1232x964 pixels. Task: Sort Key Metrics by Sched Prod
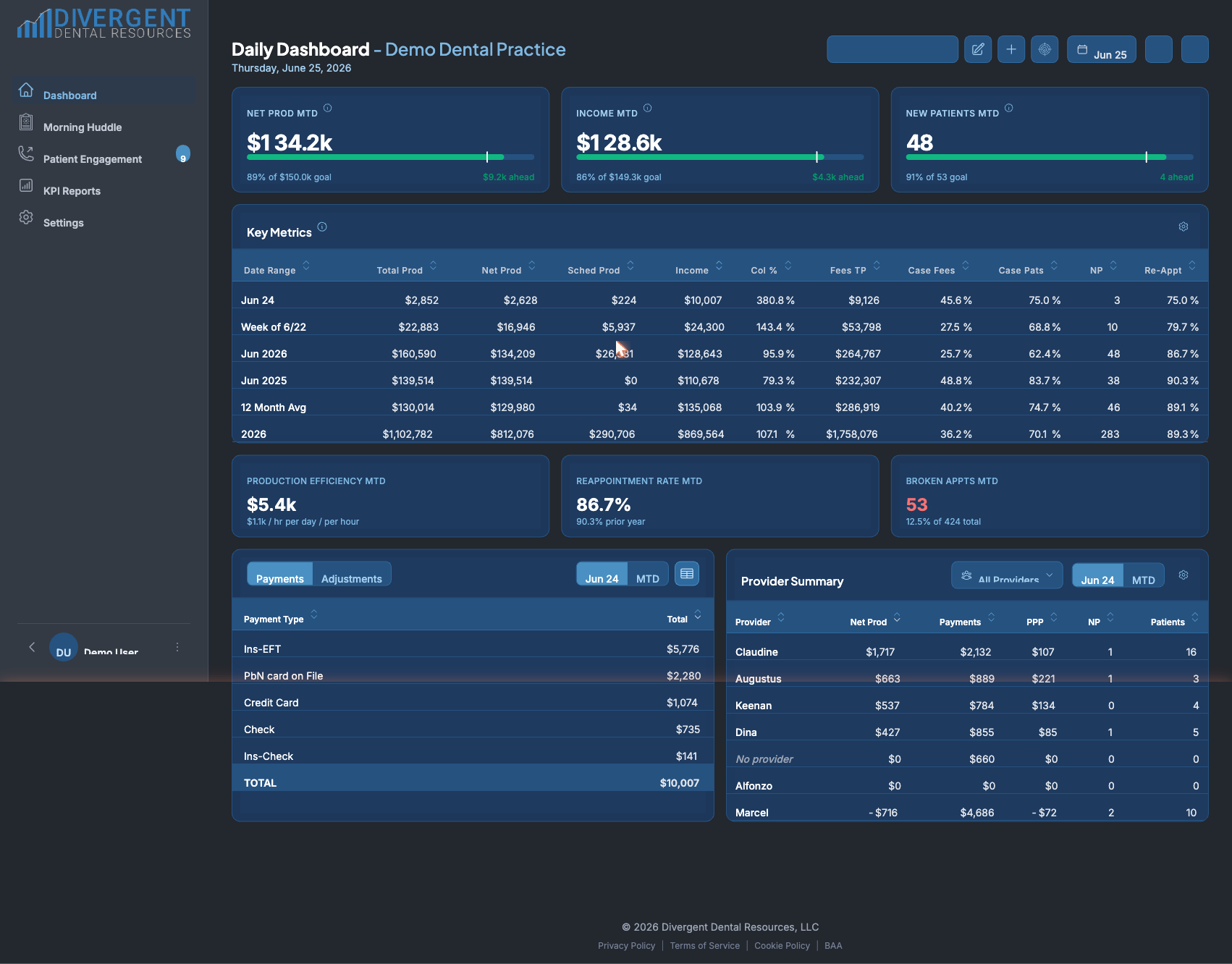point(601,269)
